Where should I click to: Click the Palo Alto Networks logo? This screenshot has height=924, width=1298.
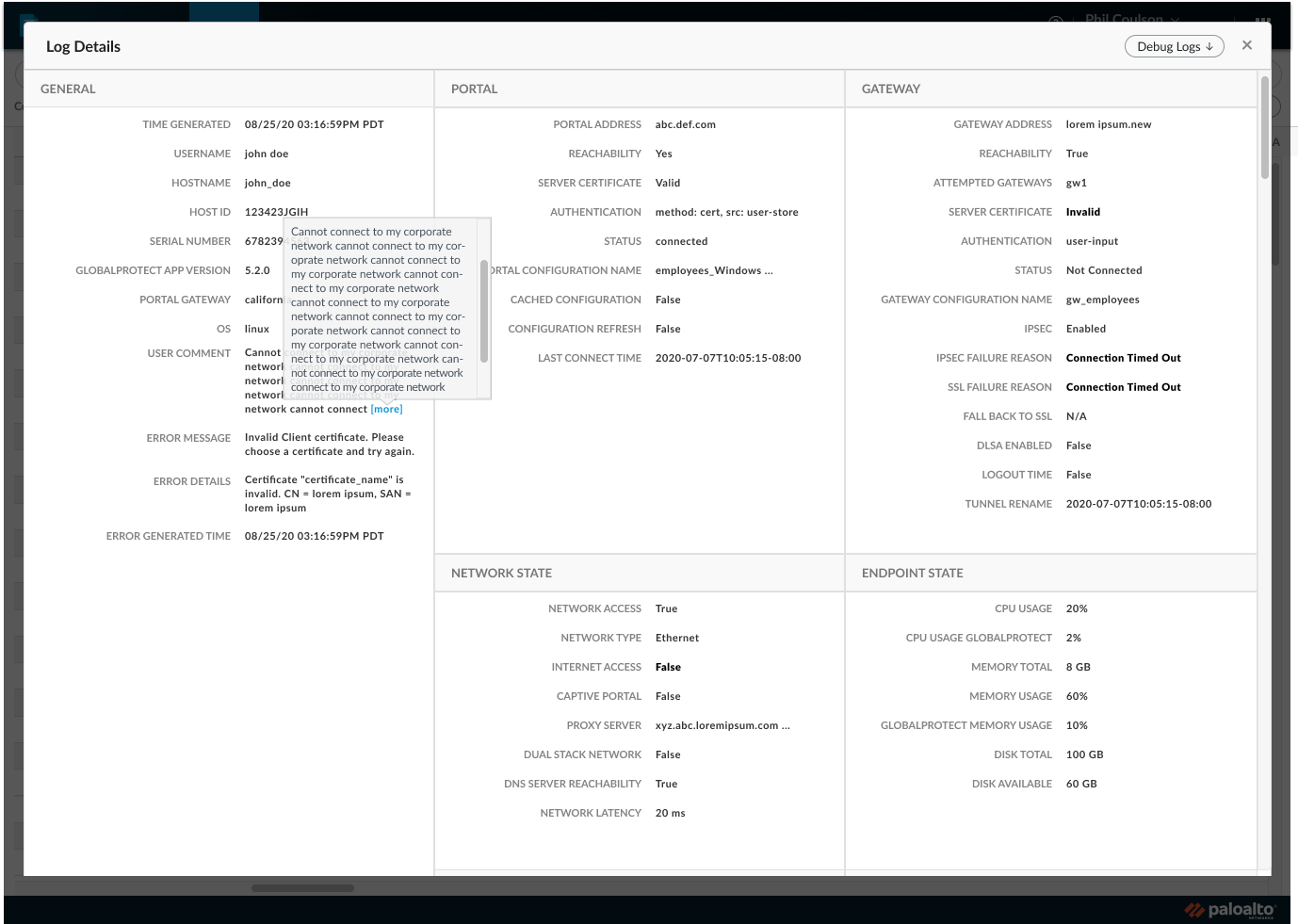tap(1230, 910)
